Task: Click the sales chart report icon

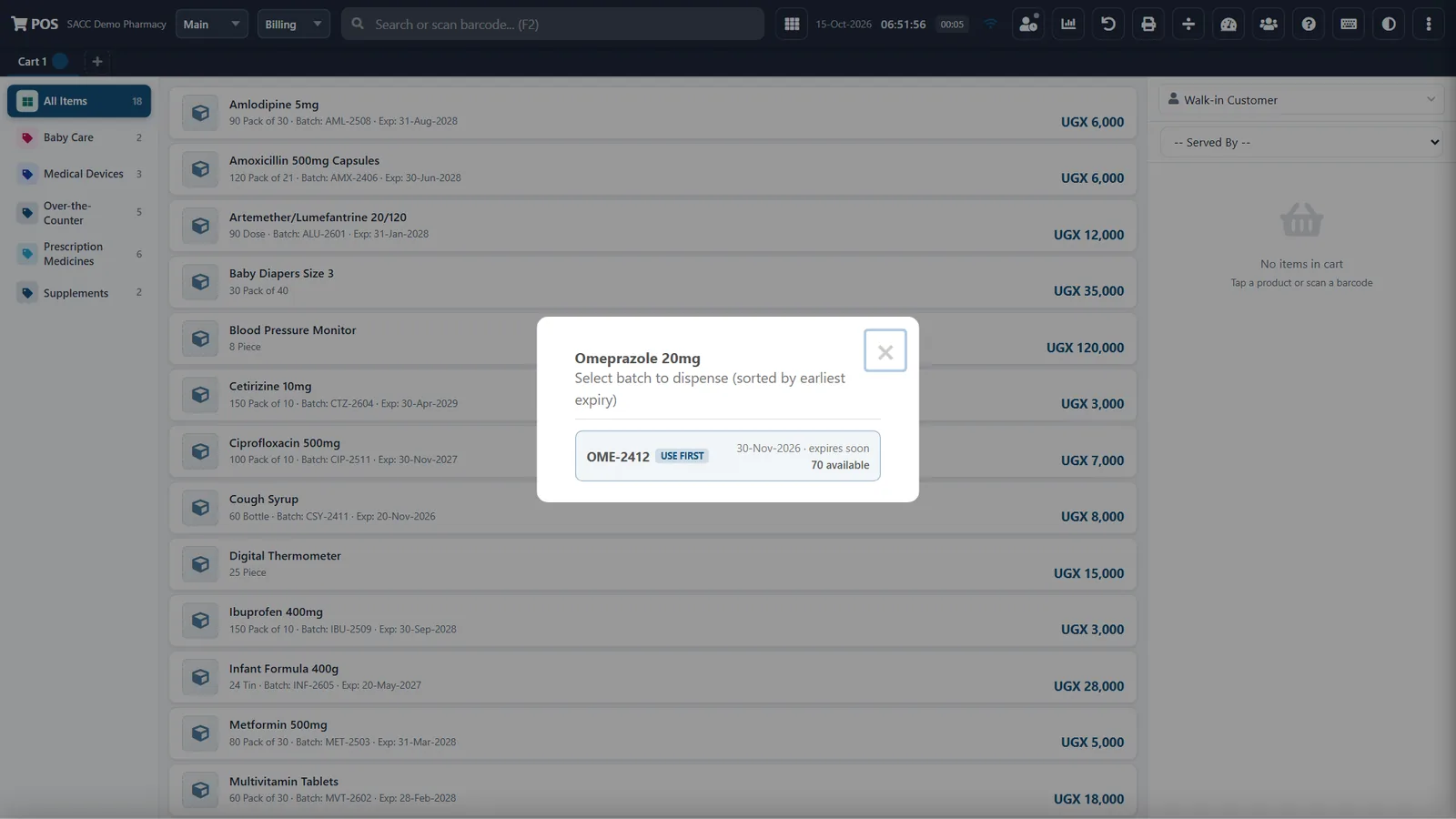Action: (x=1068, y=25)
